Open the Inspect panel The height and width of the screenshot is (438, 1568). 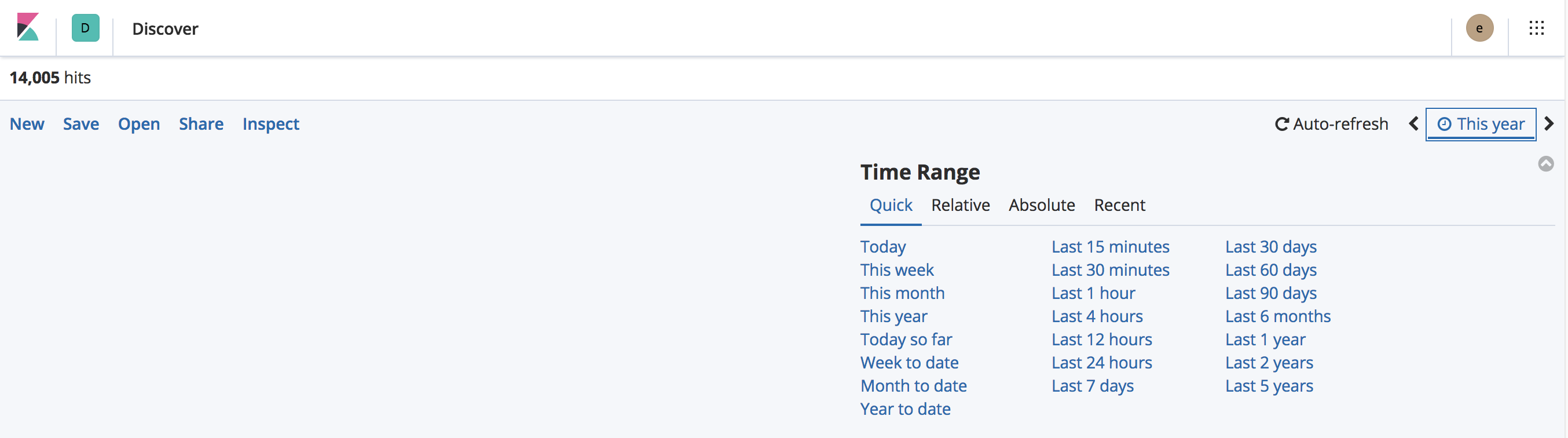pos(270,123)
